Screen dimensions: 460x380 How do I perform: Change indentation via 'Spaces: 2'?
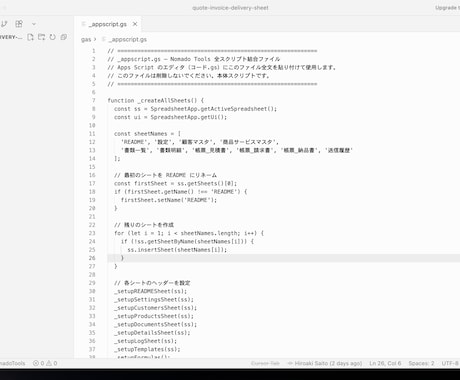pyautogui.click(x=421, y=363)
